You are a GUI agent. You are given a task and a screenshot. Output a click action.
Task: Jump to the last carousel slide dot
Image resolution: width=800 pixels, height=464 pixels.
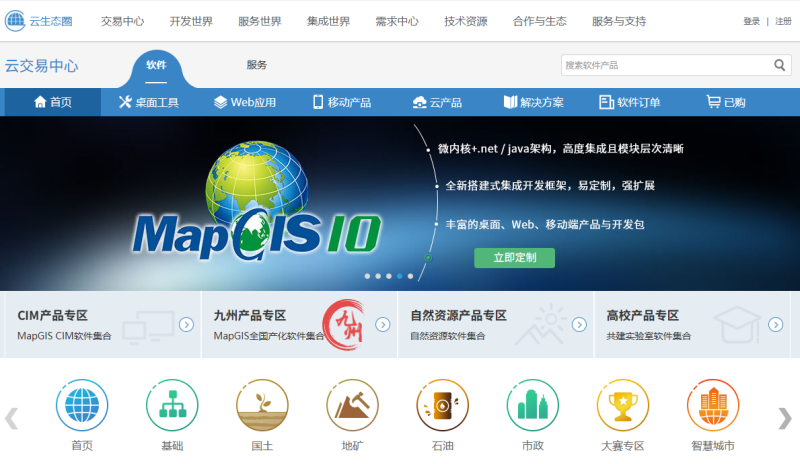(x=410, y=276)
